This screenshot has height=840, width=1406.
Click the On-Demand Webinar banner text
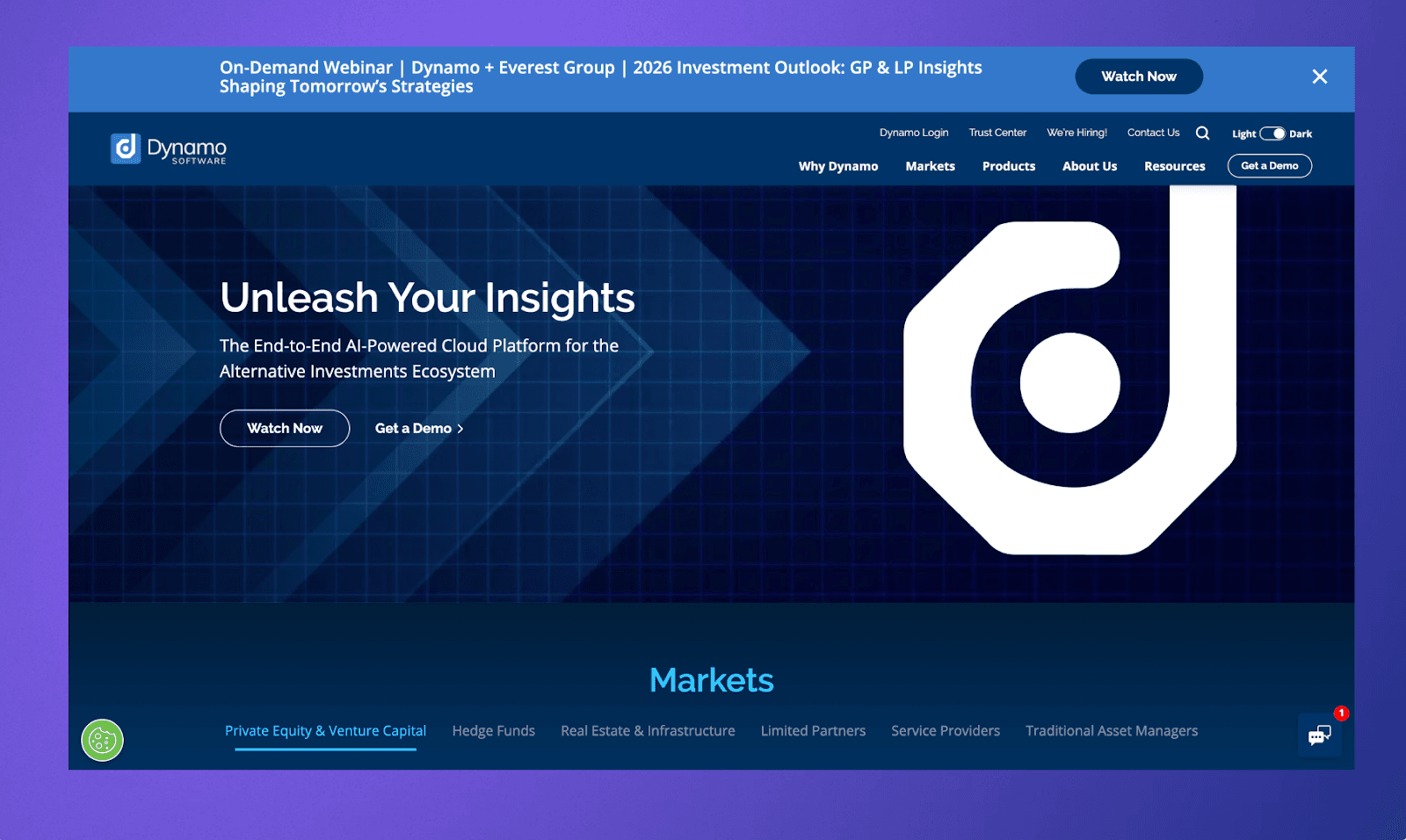click(601, 76)
